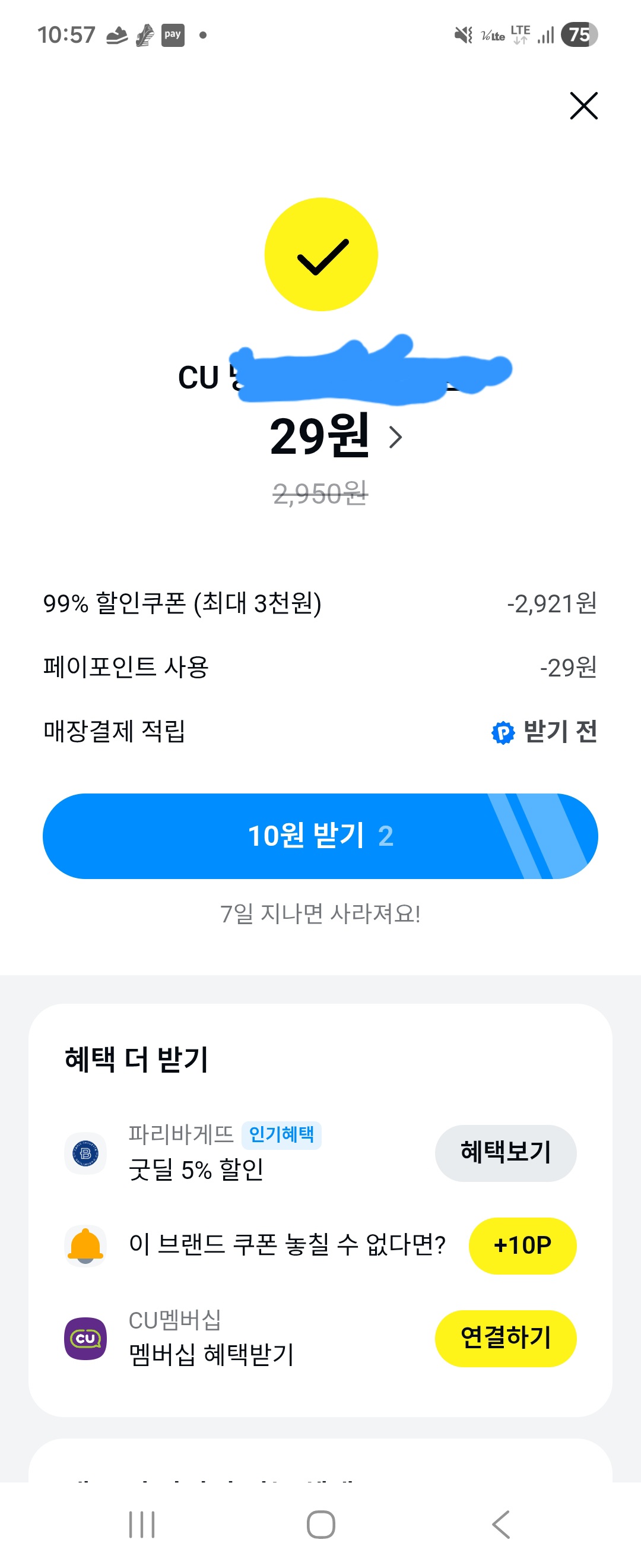This screenshot has width=641, height=1568.
Task: Tap the blue P point icon
Action: tap(502, 732)
